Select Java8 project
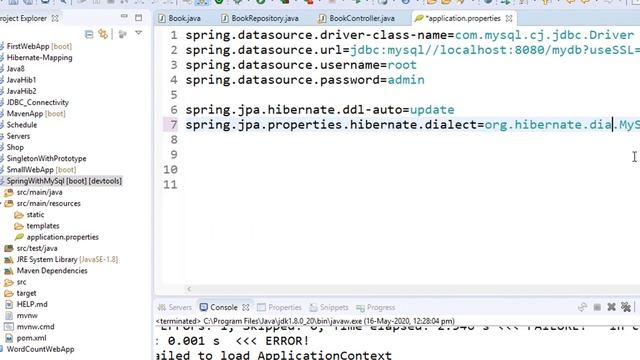Image resolution: width=640 pixels, height=360 pixels. pyautogui.click(x=16, y=69)
